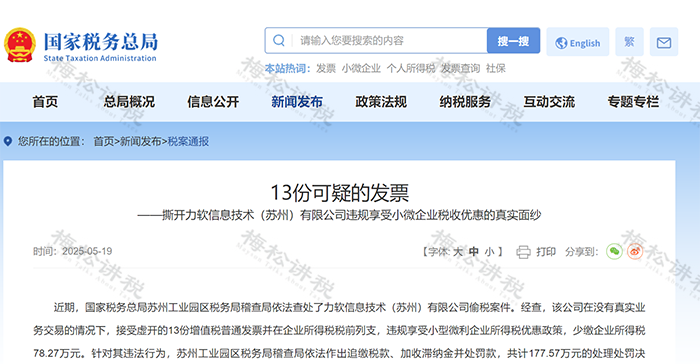Click the globe English language button
The width and height of the screenshot is (700, 364).
point(578,42)
